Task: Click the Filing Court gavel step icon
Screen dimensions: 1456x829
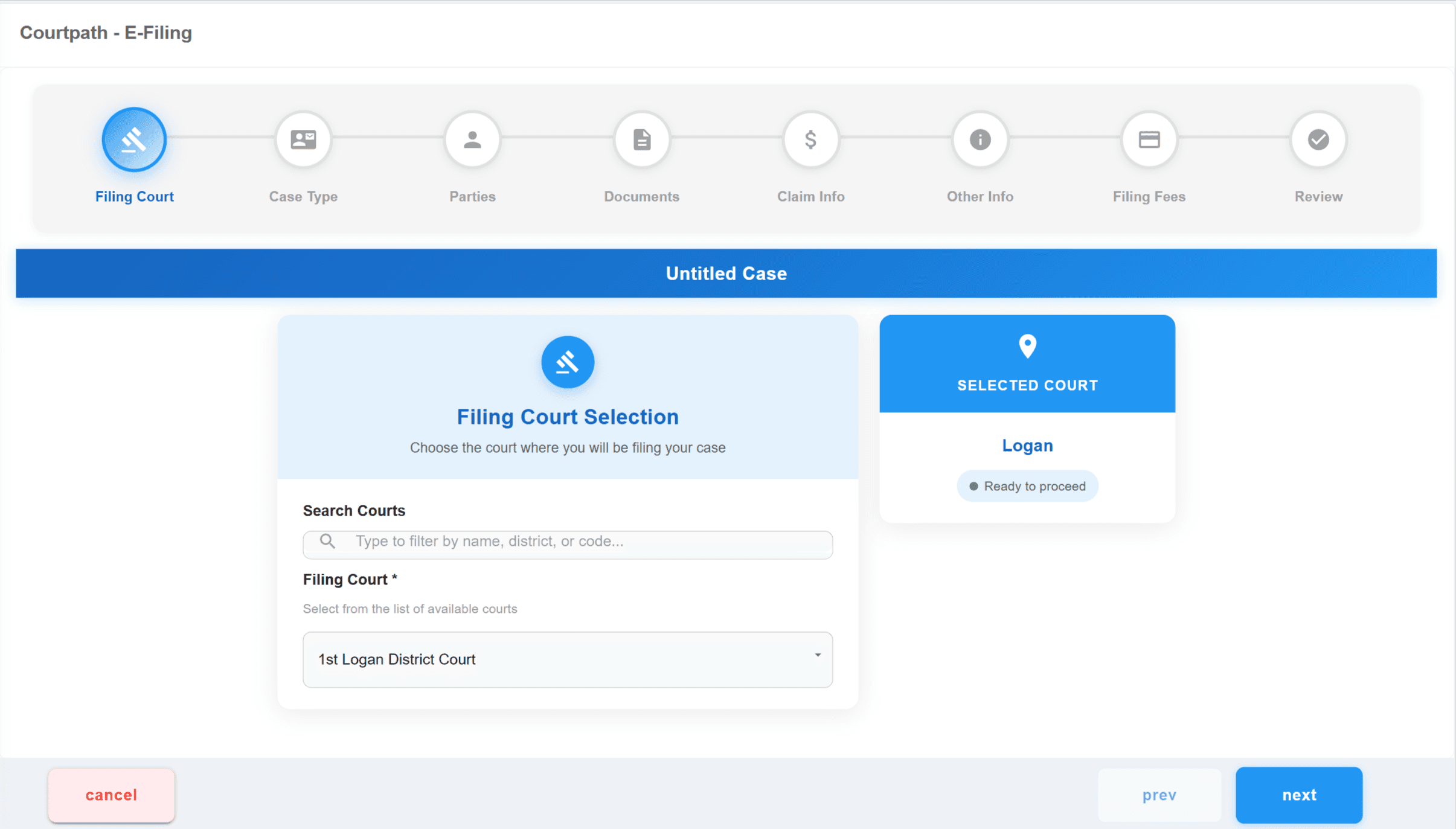Action: [x=134, y=139]
